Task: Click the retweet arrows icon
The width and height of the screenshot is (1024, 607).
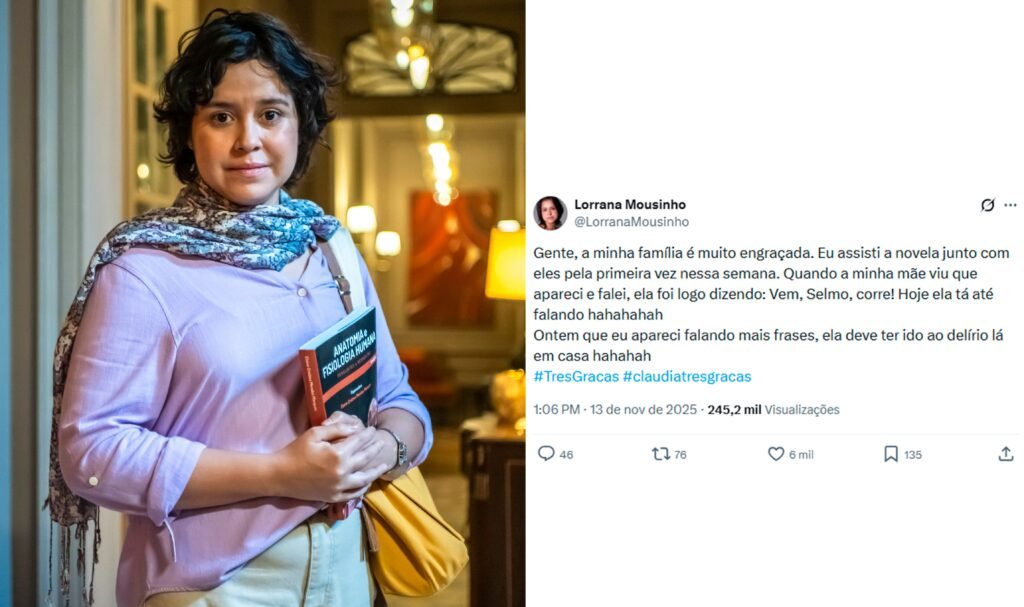Action: (x=661, y=453)
